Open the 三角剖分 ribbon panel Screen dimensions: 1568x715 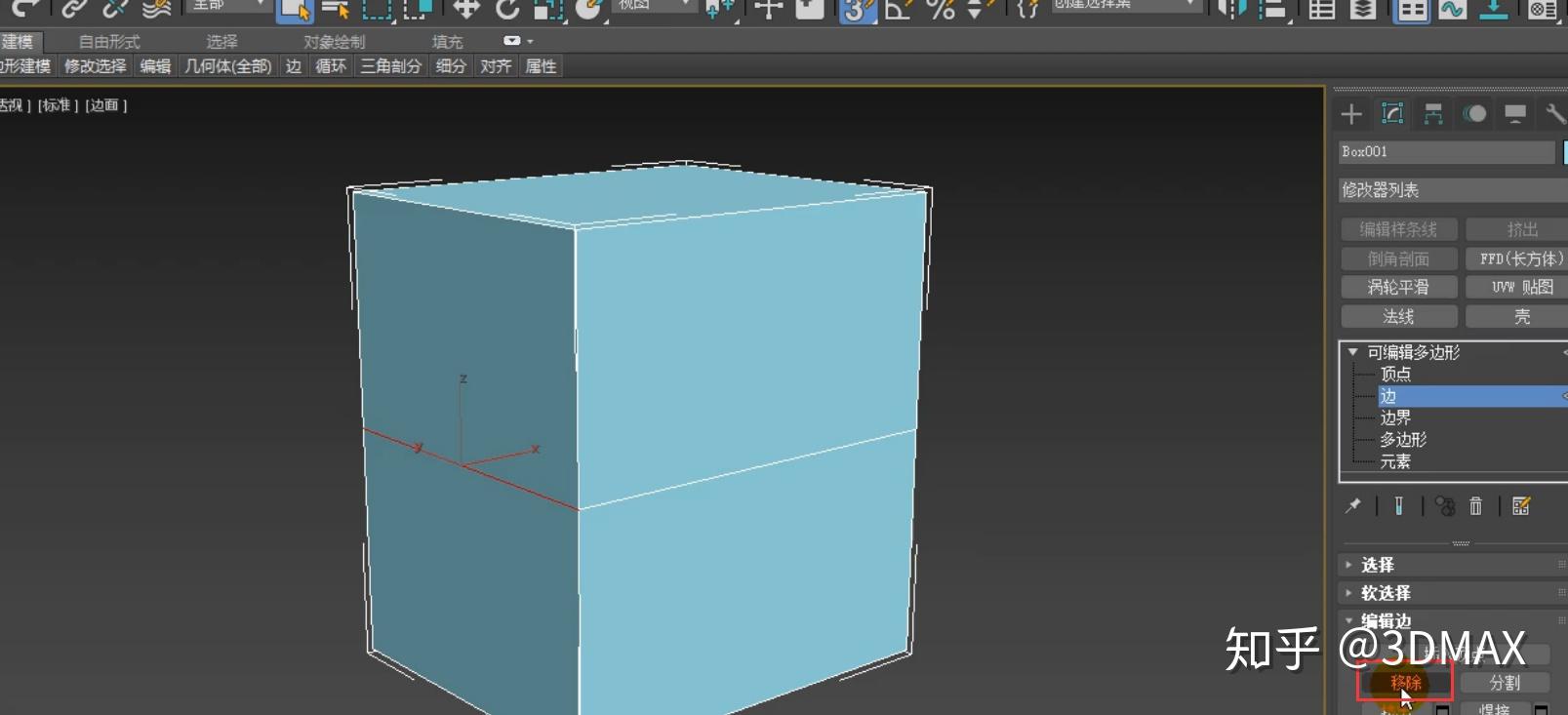pos(391,66)
